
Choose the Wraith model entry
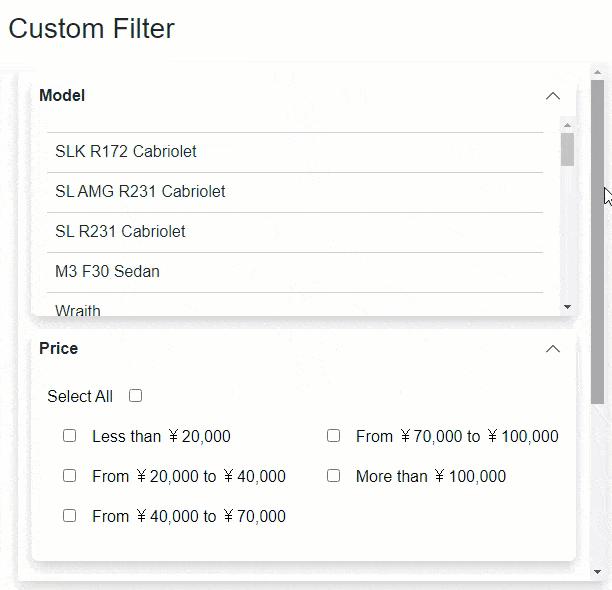(x=295, y=305)
